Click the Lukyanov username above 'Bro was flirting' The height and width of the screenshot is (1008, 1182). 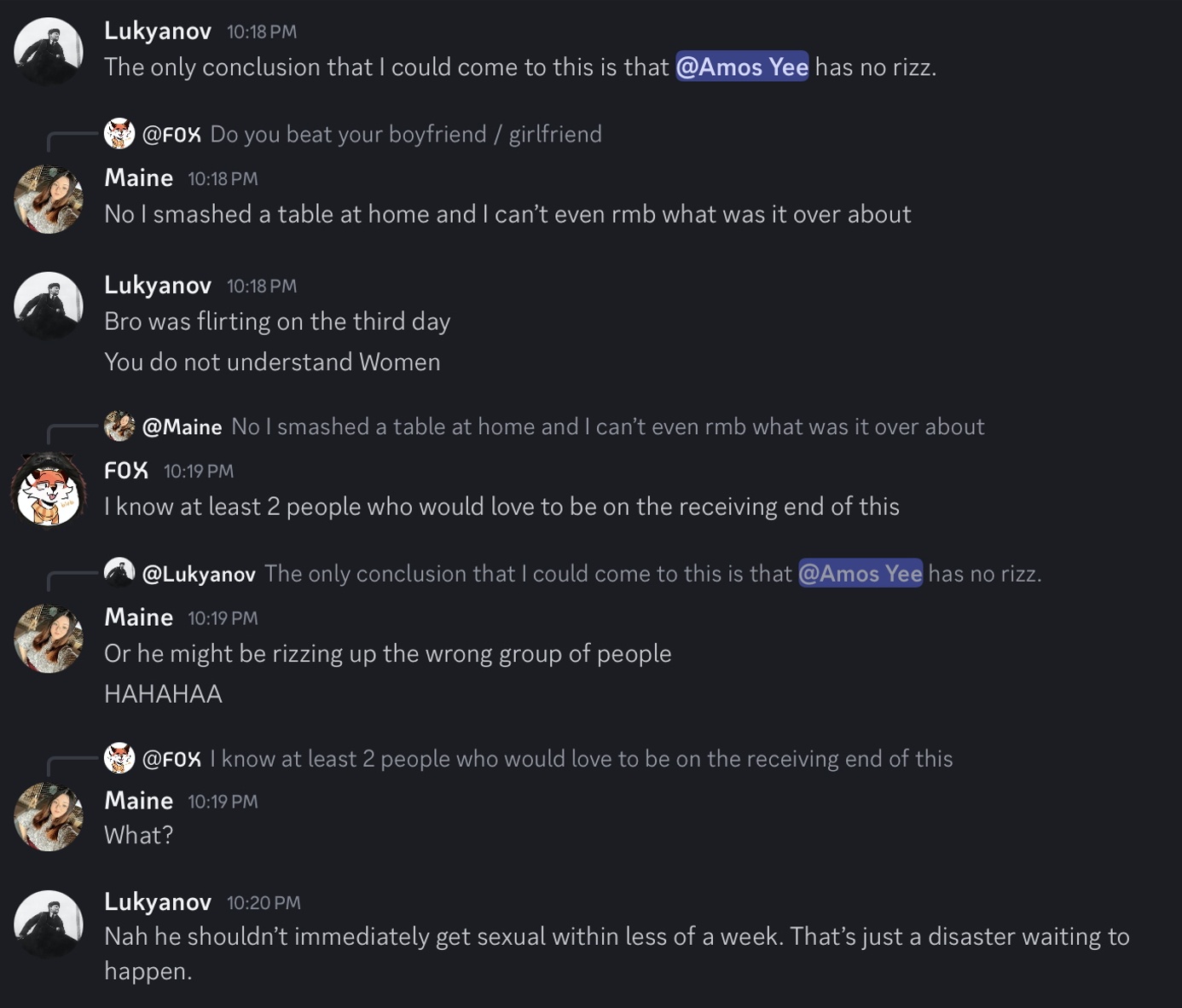[158, 285]
